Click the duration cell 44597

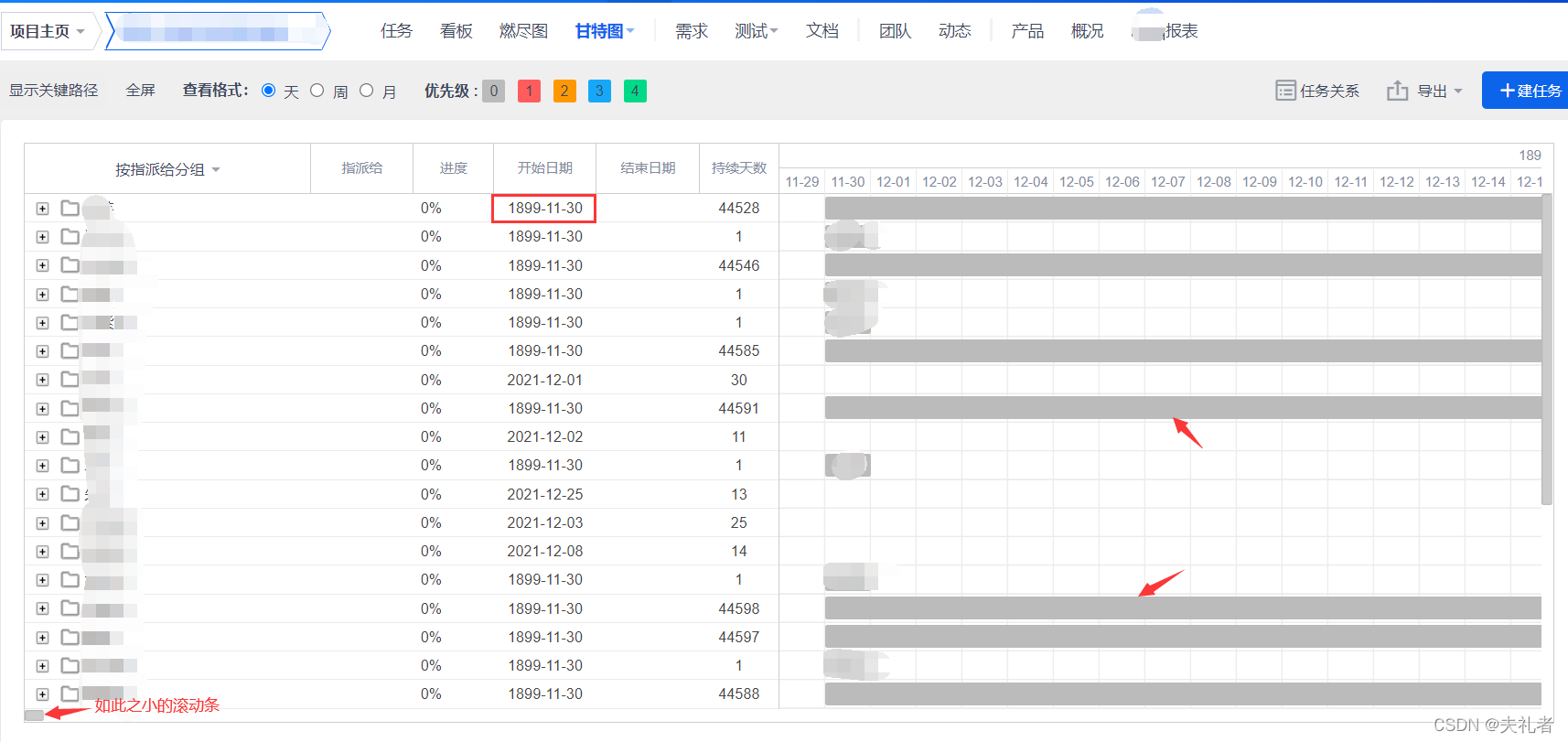click(x=739, y=637)
